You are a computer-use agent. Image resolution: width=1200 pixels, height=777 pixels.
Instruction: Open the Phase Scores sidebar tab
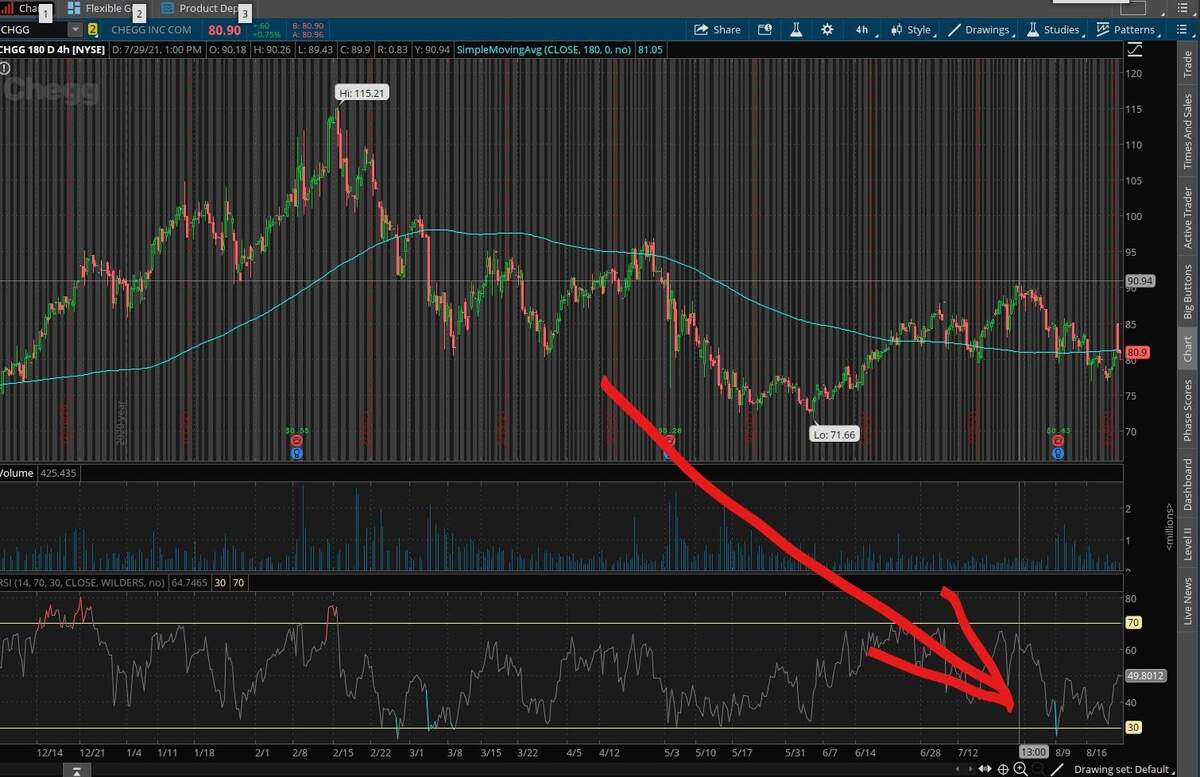coord(1187,410)
